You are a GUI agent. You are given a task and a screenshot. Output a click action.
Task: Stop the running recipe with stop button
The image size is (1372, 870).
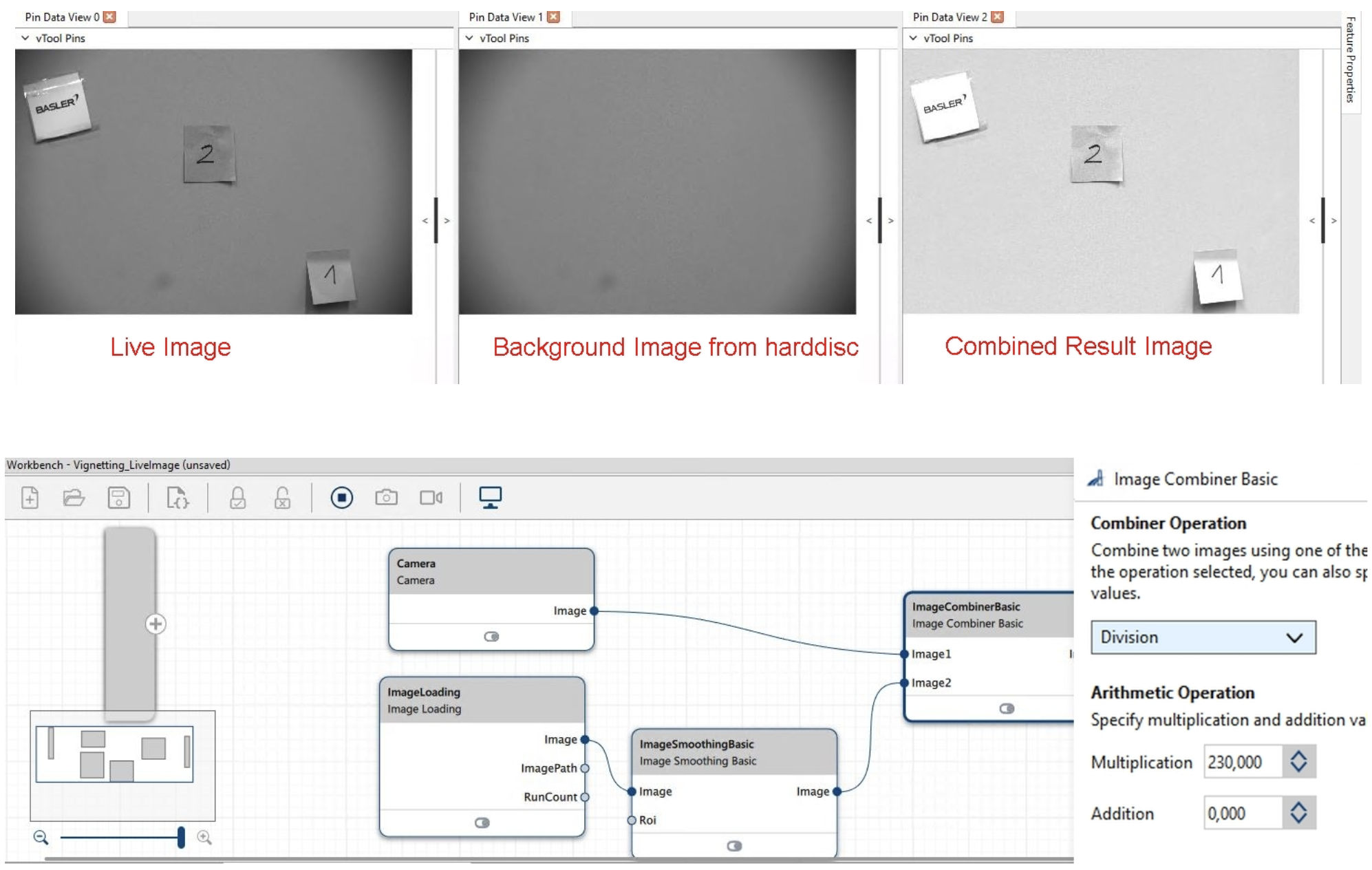click(x=342, y=498)
